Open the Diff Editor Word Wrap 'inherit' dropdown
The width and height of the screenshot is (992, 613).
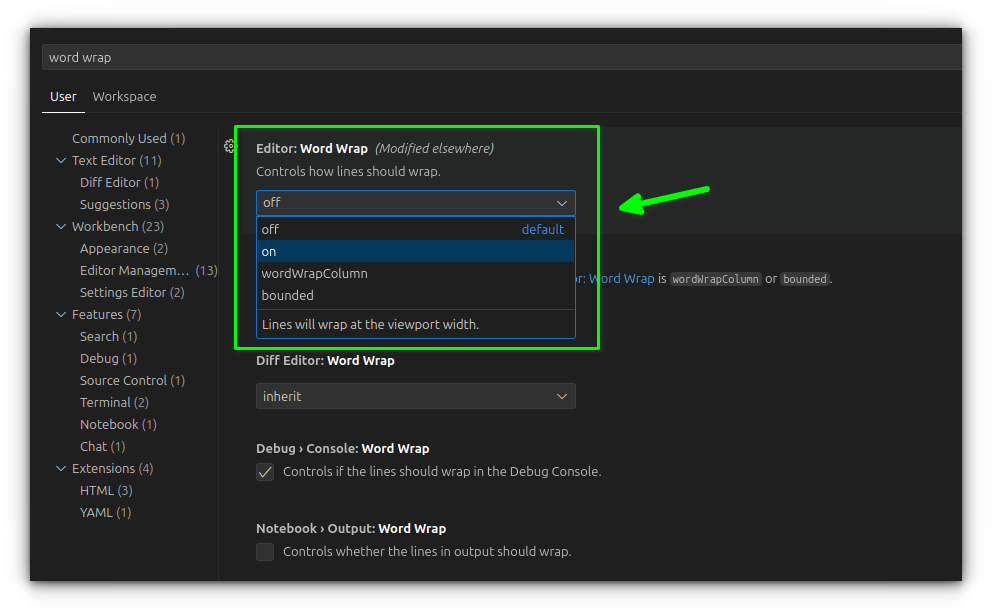(415, 397)
